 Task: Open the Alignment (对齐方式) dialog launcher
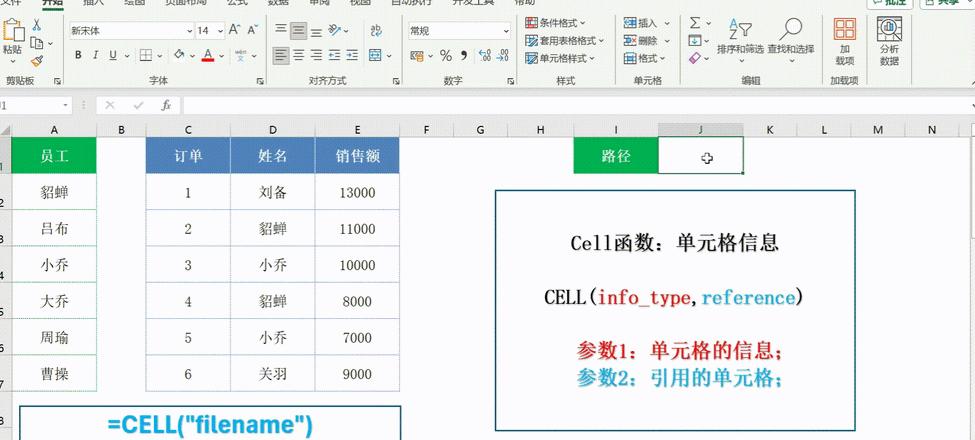396,81
